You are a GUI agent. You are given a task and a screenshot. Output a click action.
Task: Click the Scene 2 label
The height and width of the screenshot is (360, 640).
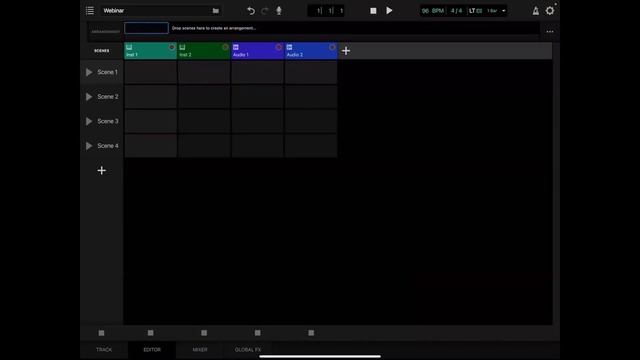[x=108, y=97]
